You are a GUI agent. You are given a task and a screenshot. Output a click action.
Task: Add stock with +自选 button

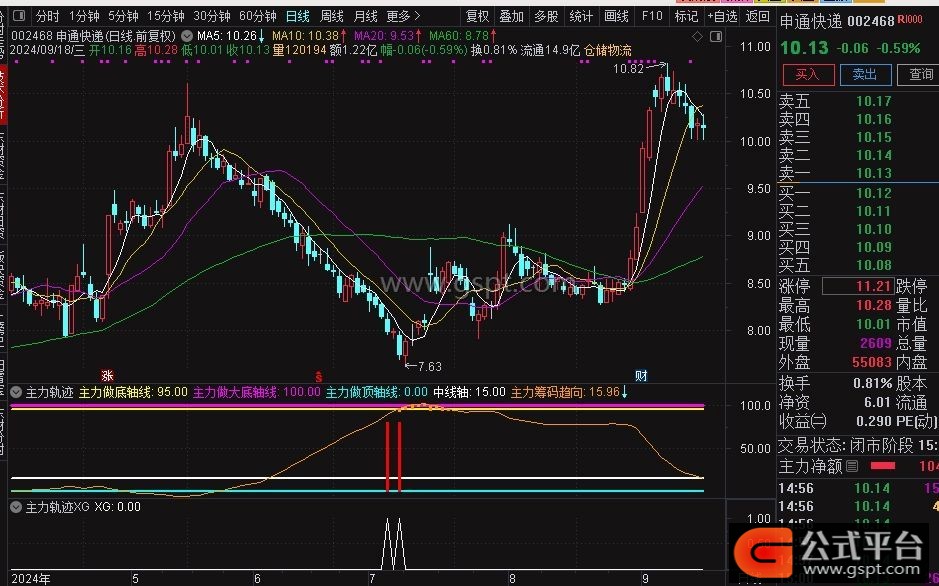click(x=722, y=16)
